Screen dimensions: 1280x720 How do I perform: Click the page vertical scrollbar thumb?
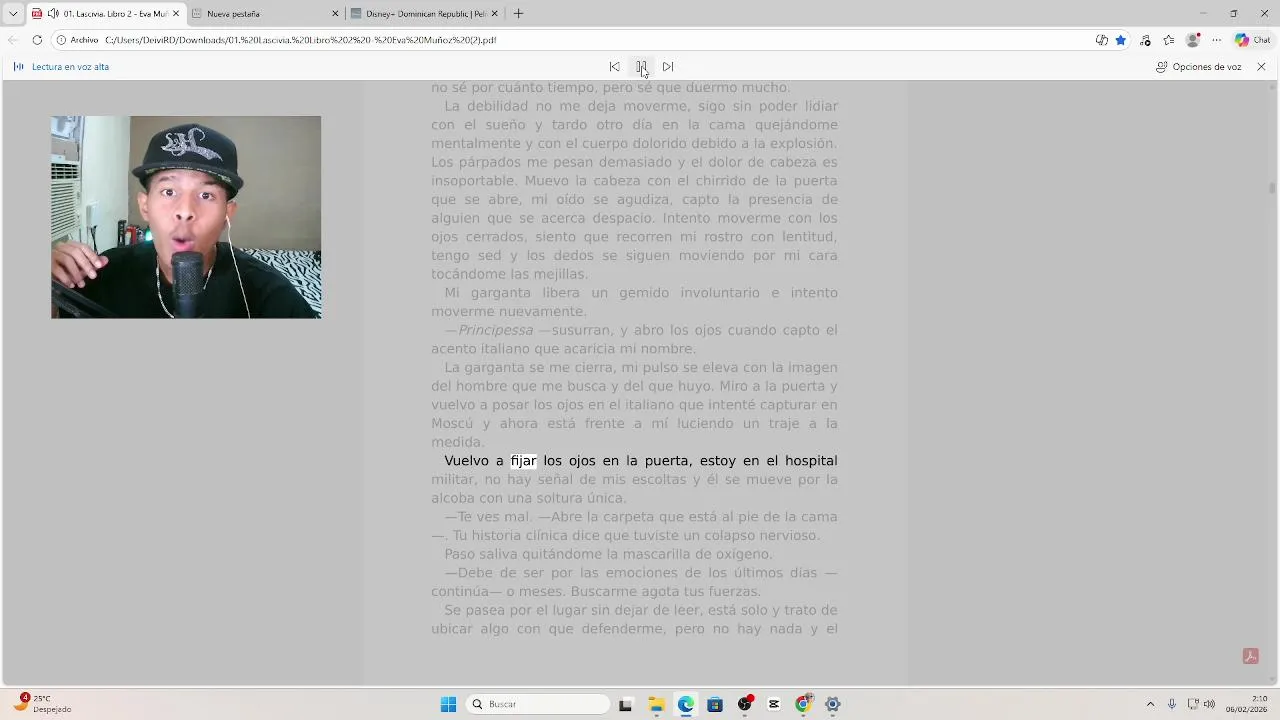point(1272,187)
